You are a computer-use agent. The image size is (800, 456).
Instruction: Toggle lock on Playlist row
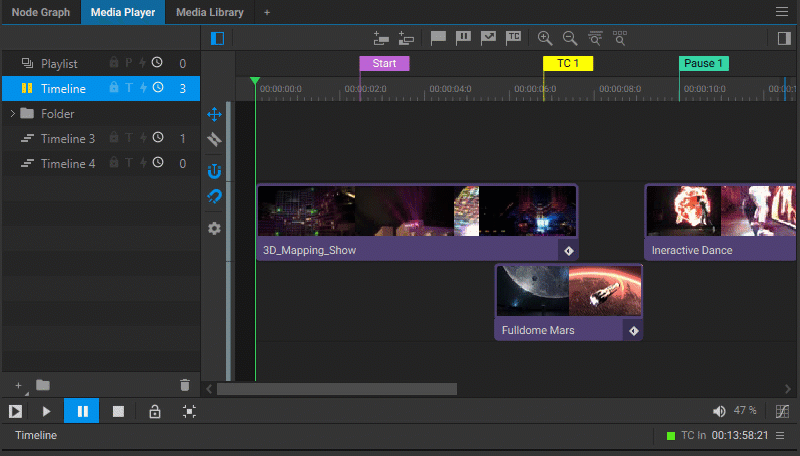point(114,62)
